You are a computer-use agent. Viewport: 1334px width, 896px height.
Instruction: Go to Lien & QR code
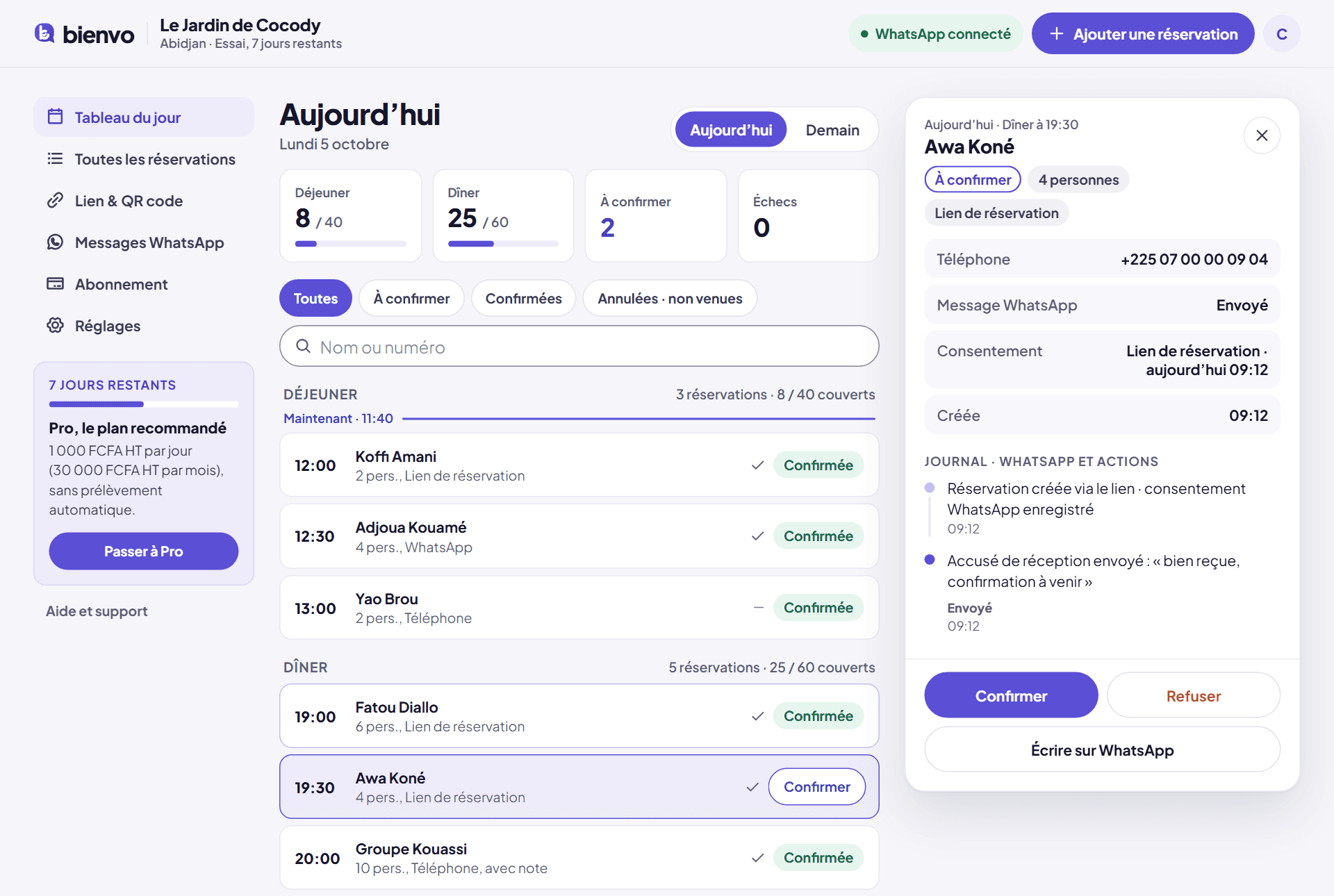(144, 201)
